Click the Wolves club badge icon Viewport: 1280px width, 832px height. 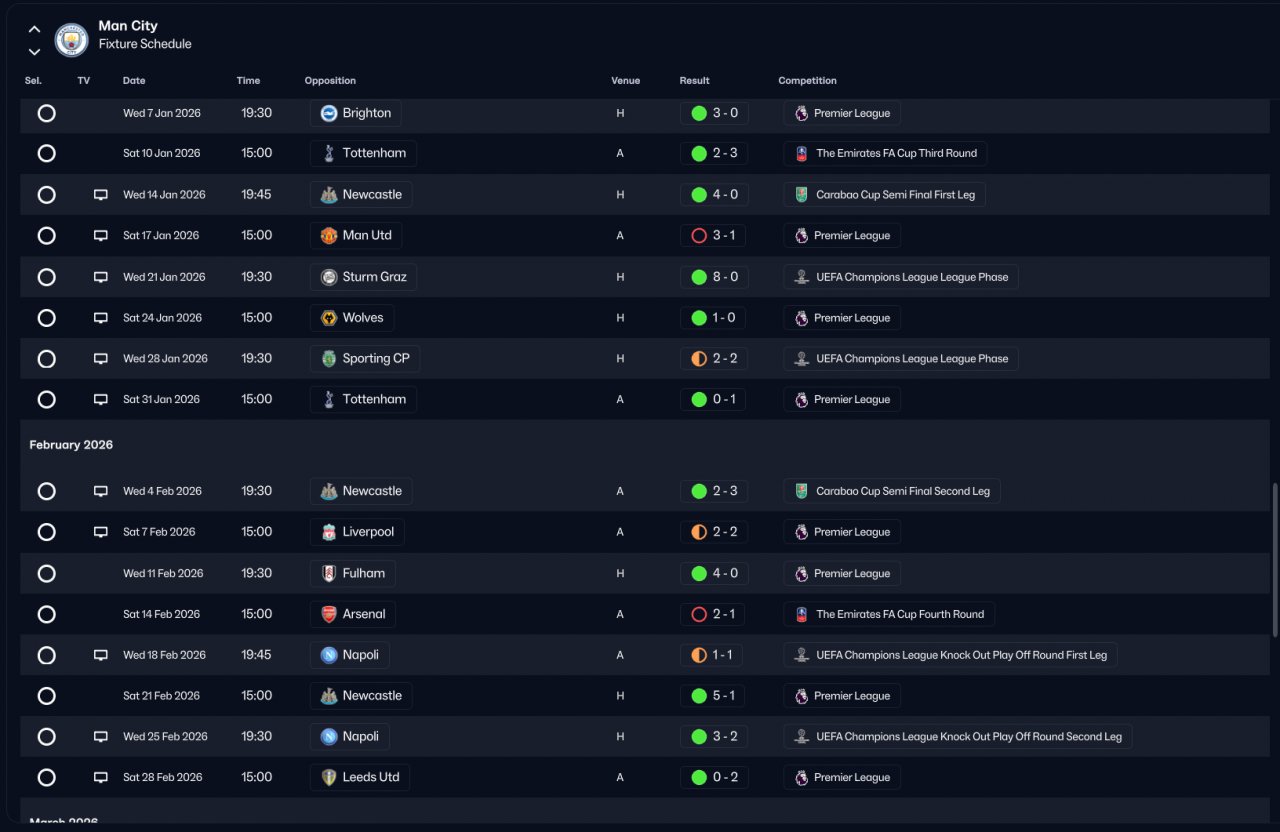coord(328,318)
